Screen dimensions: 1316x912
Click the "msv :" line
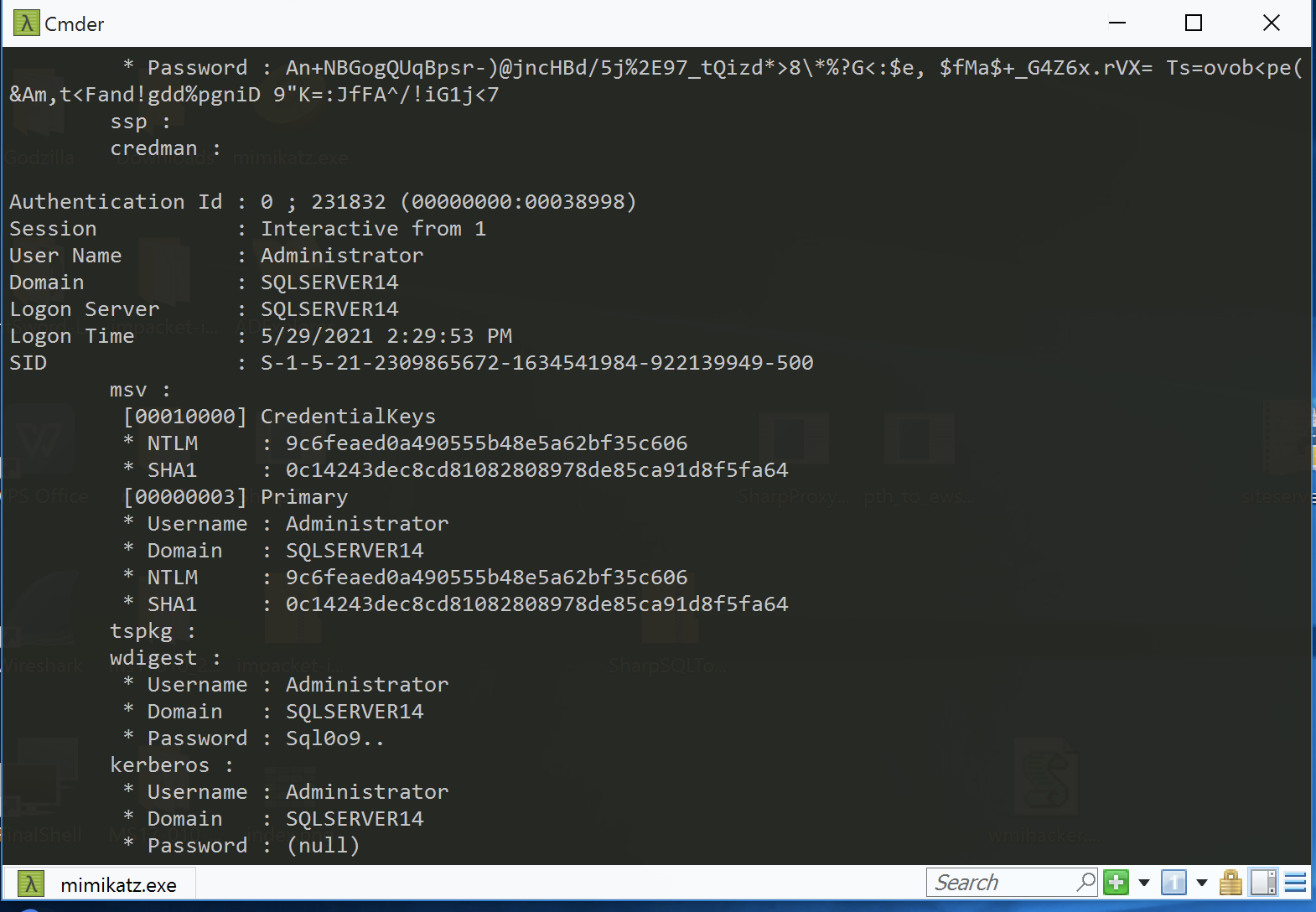point(140,390)
